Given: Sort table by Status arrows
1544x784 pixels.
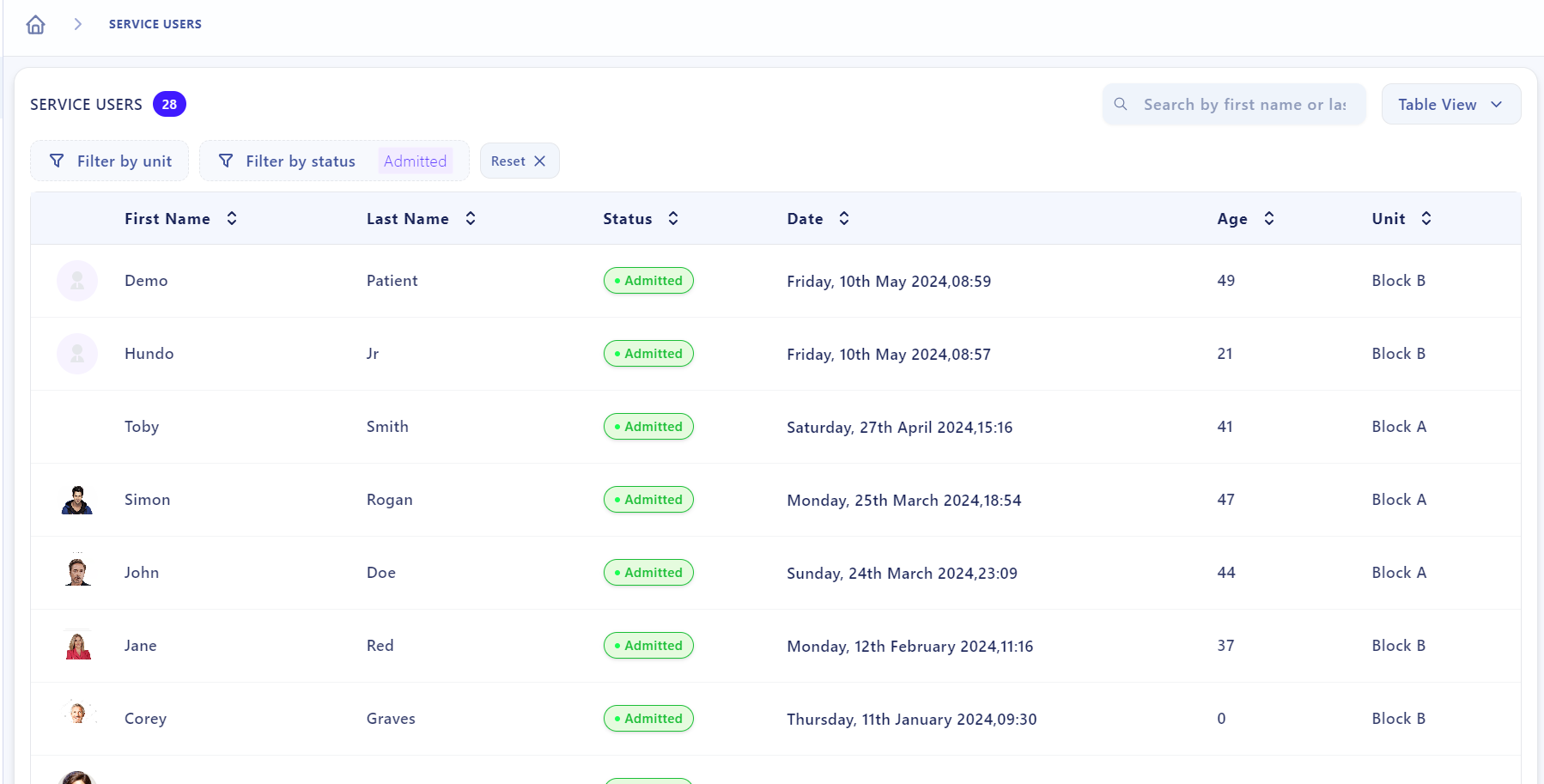Looking at the screenshot, I should coord(673,218).
